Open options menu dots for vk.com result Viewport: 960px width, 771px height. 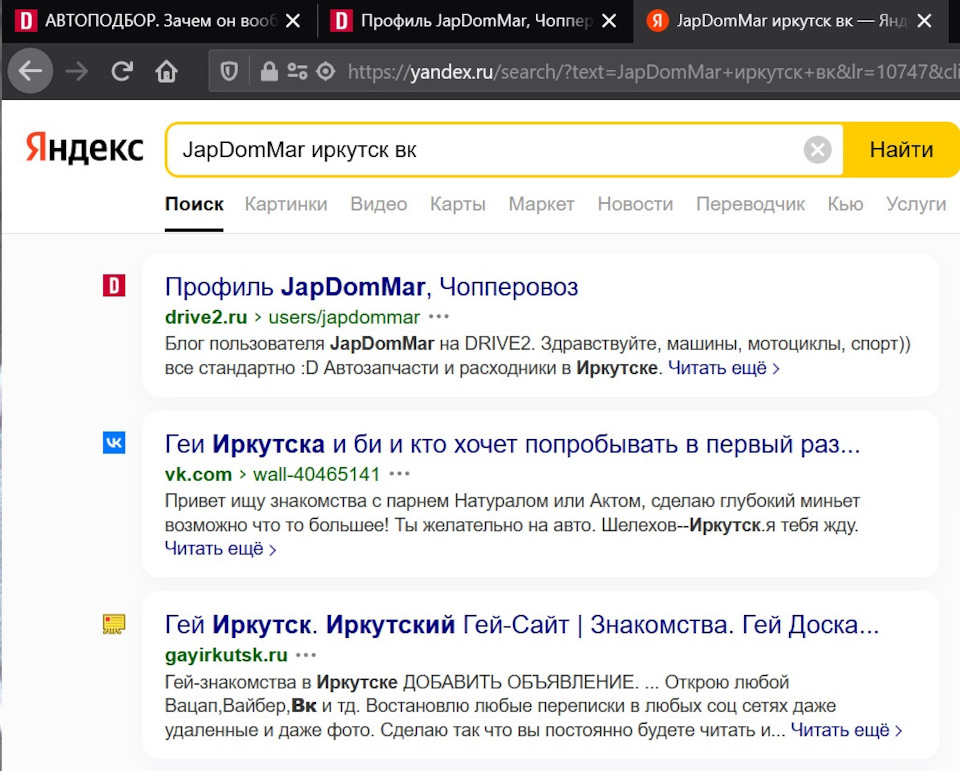point(399,473)
